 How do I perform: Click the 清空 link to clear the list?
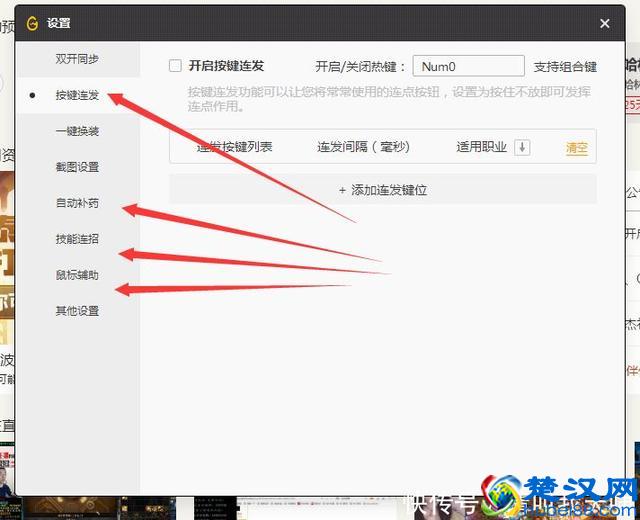point(577,147)
